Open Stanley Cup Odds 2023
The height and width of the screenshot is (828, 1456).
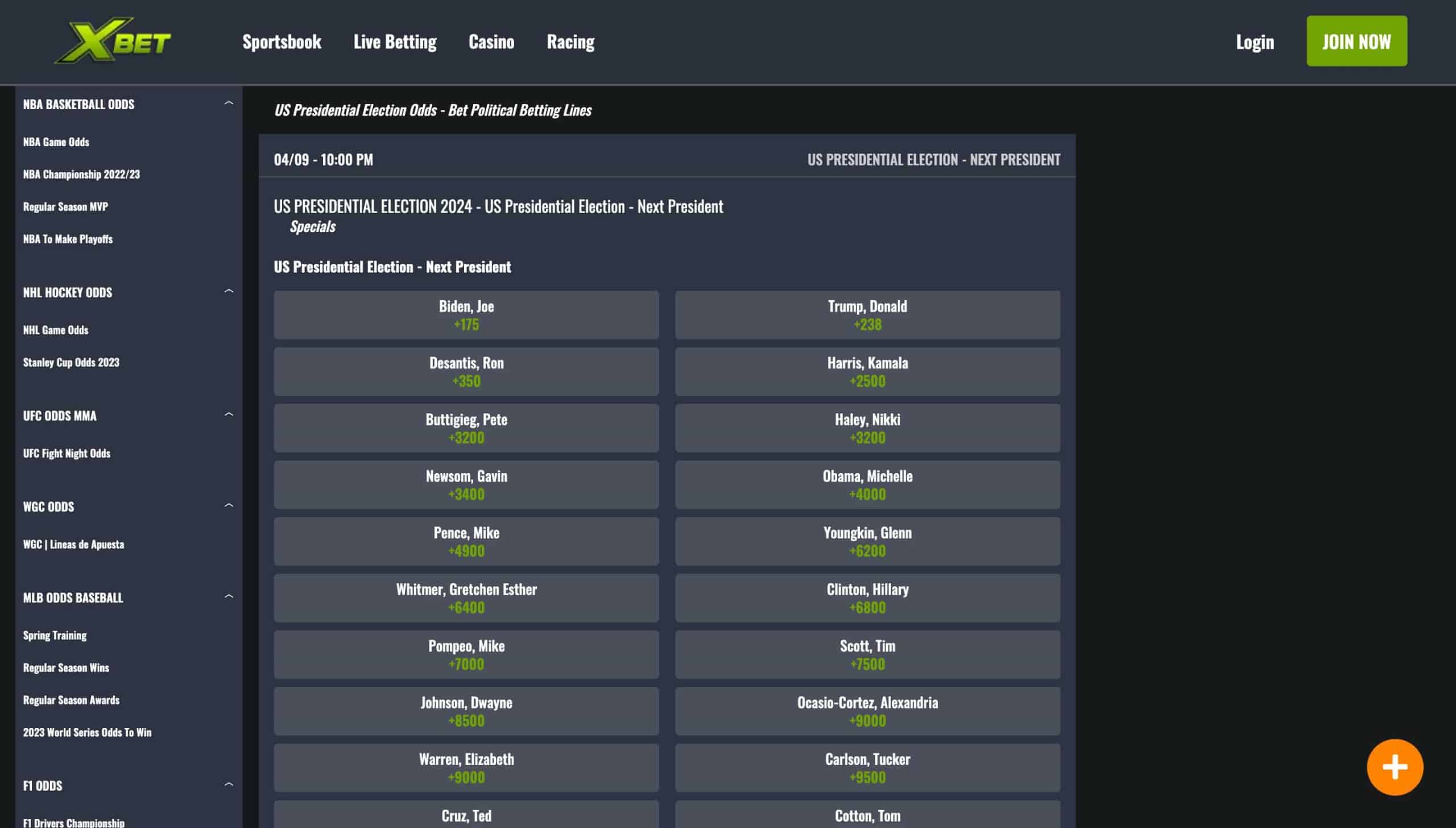point(71,363)
